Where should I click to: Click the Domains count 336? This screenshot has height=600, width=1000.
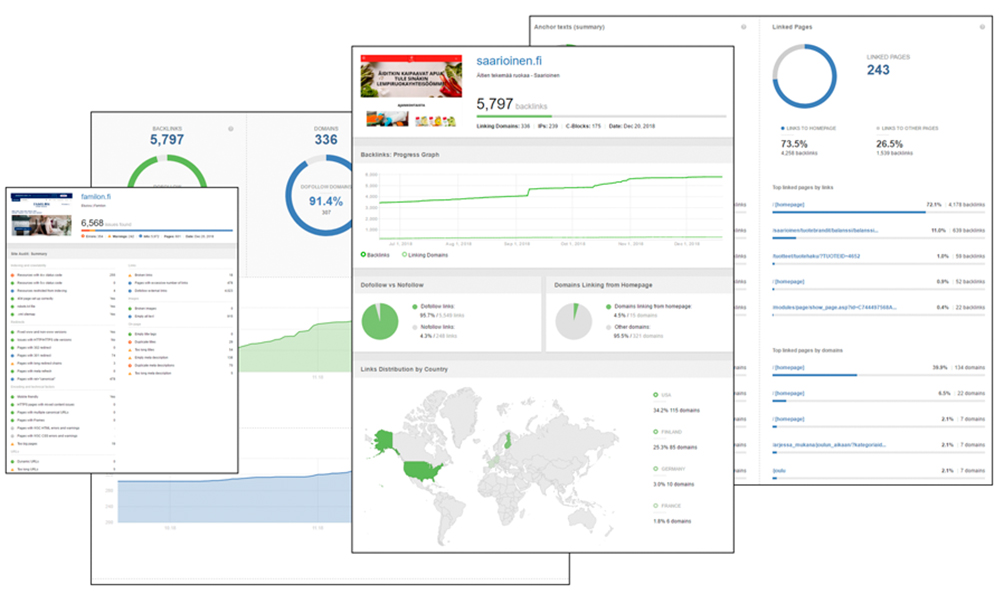click(x=326, y=140)
